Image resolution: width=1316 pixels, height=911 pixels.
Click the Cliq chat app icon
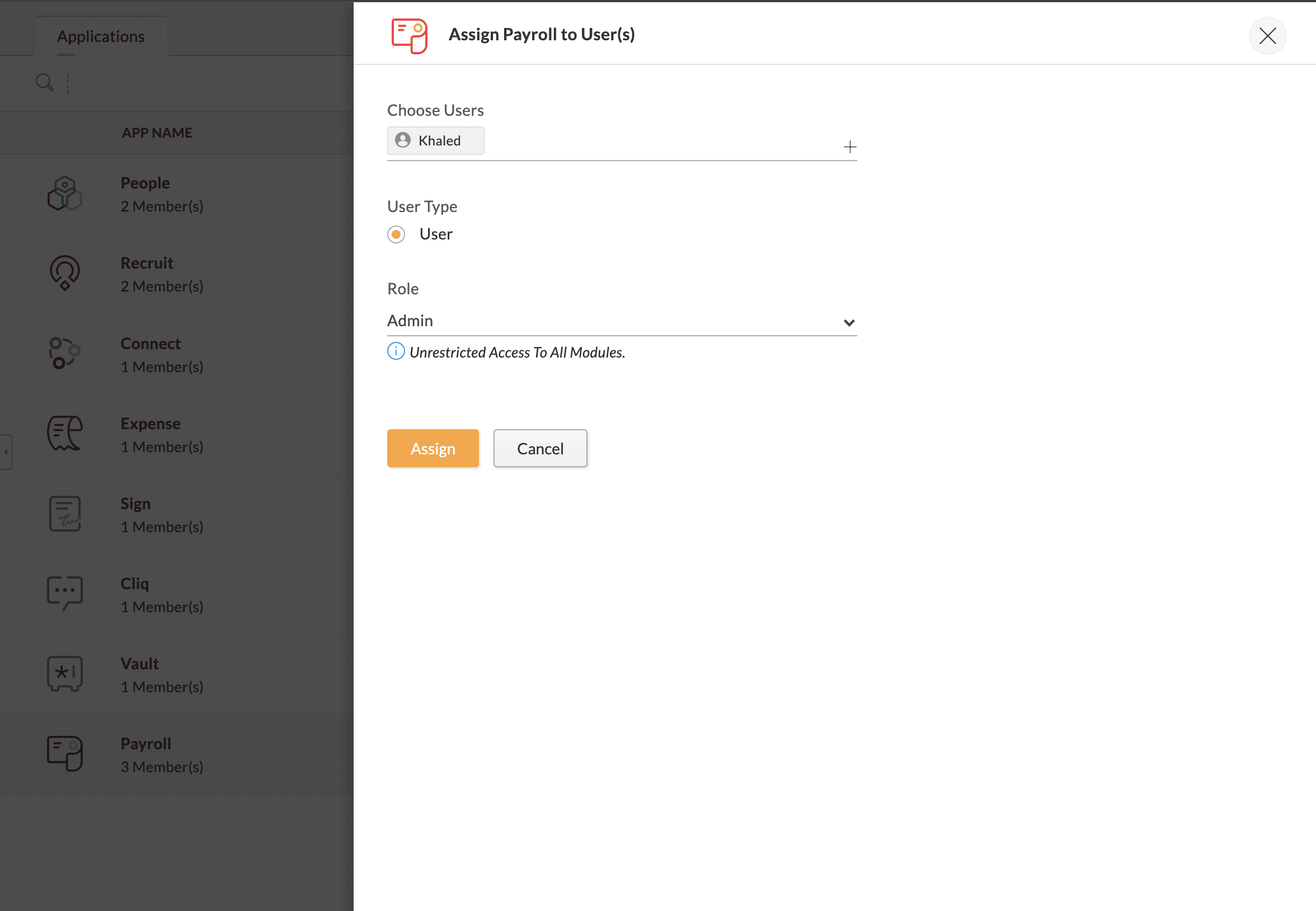click(x=64, y=594)
